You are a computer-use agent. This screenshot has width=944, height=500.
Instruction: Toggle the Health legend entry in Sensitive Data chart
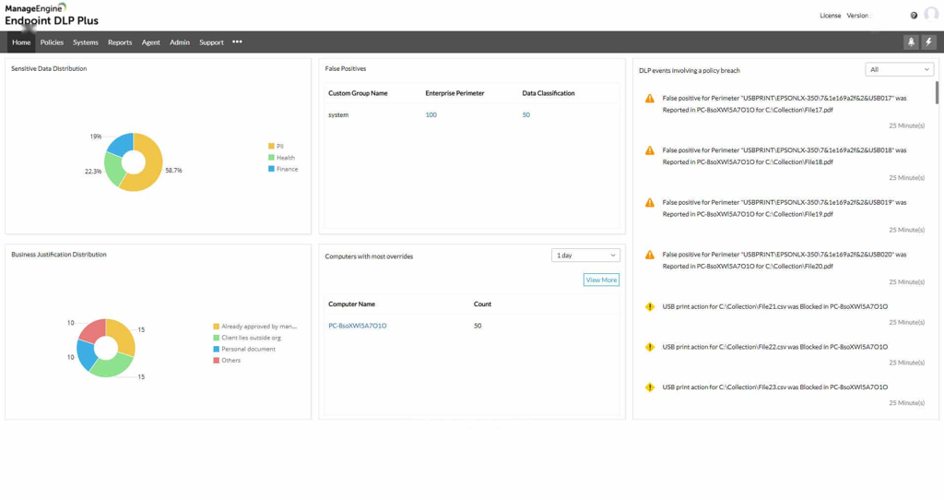[285, 158]
